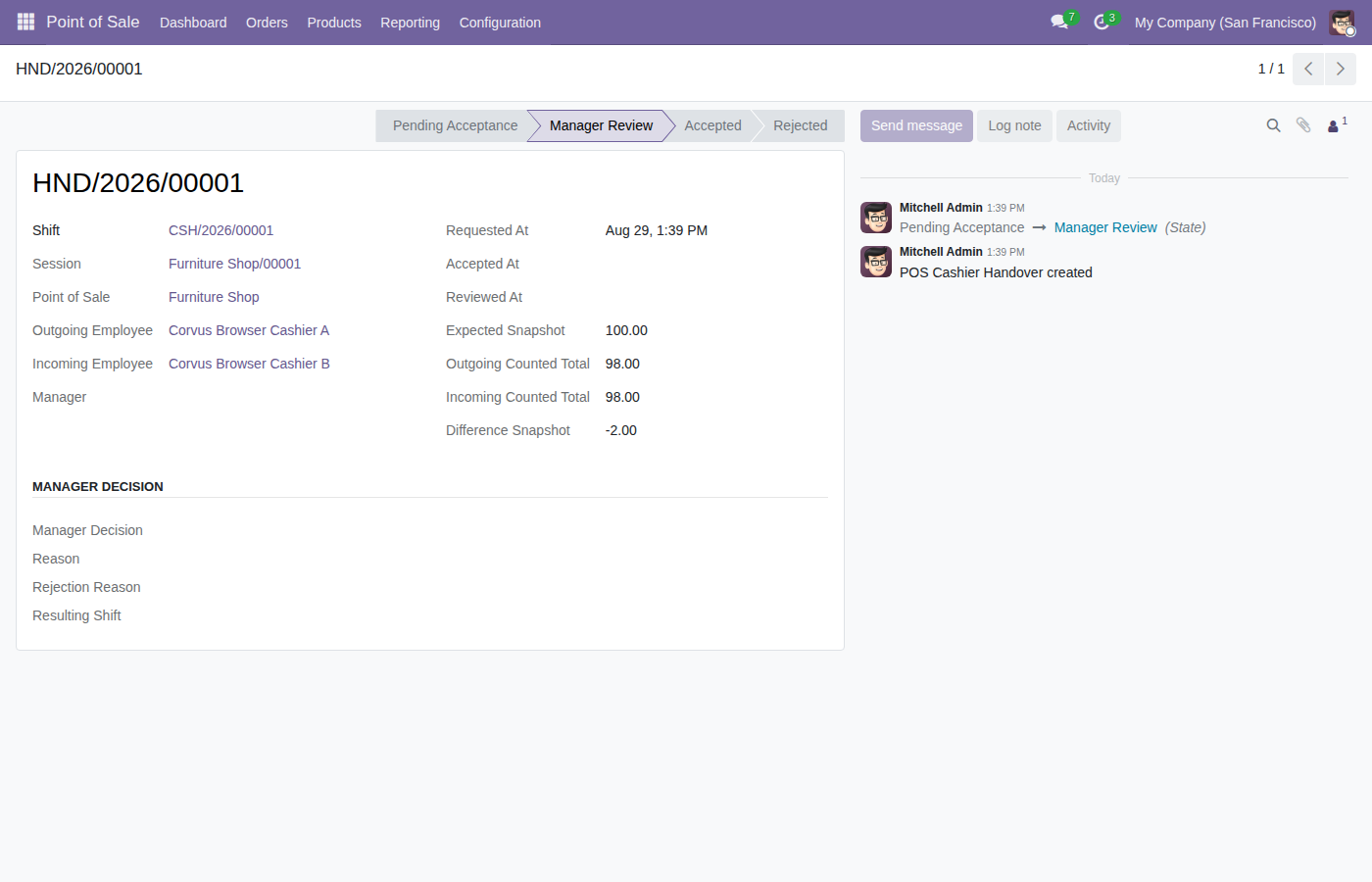Click the Activity button
The width and height of the screenshot is (1372, 882).
click(x=1089, y=125)
